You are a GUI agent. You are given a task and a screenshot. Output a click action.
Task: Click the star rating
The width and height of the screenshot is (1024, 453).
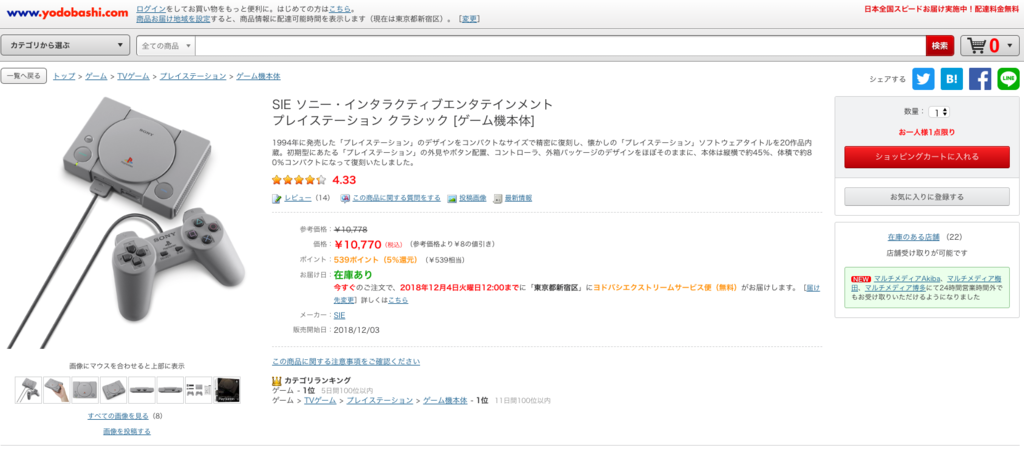click(x=298, y=180)
